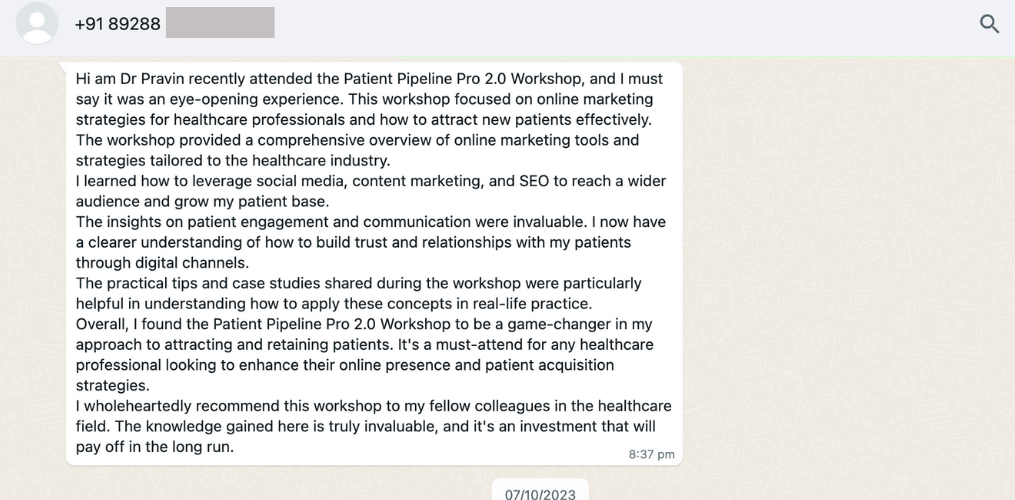Click the +91 89288 phone number title
The height and width of the screenshot is (500, 1015).
(x=117, y=24)
